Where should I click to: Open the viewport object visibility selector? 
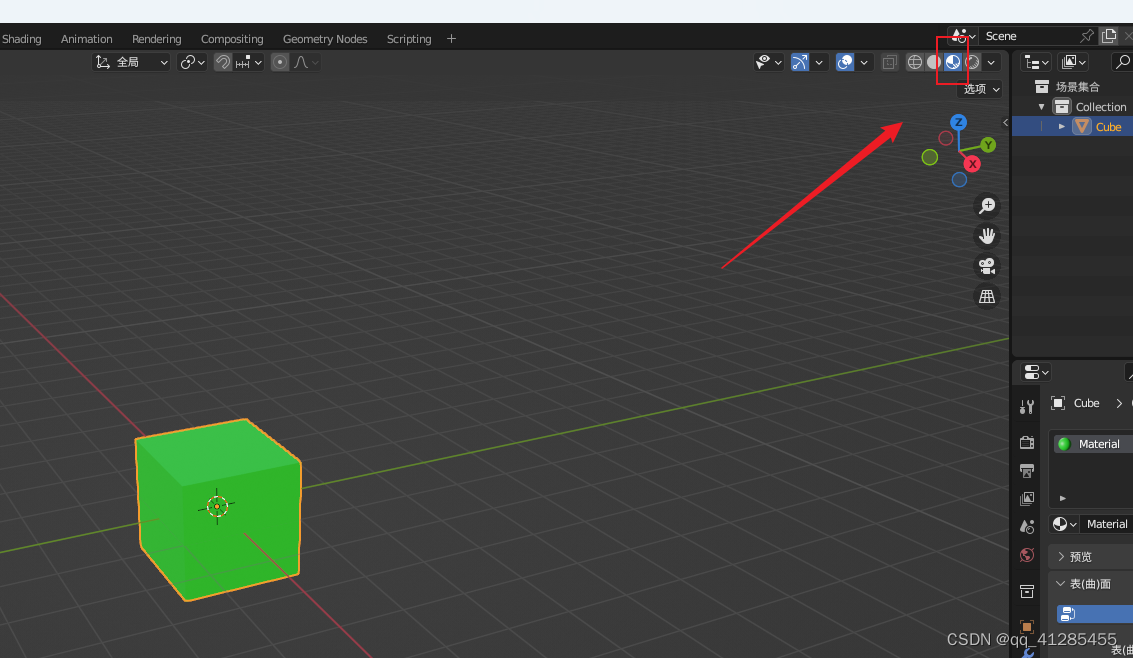click(x=768, y=62)
